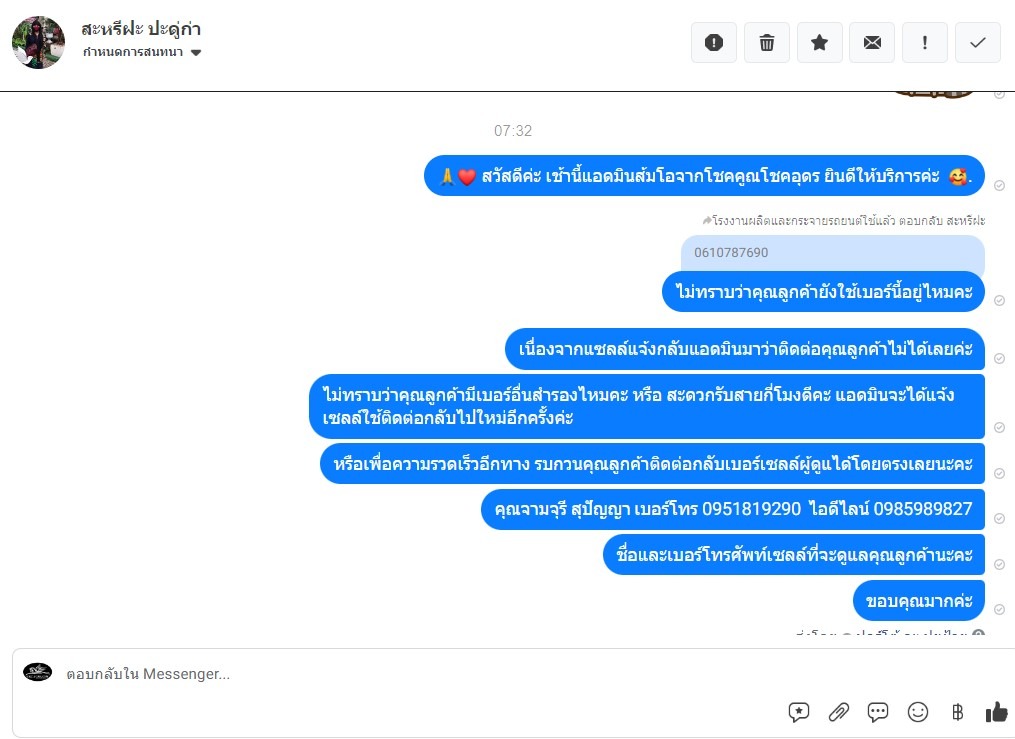Open saved replies speech bubble icon
The image size is (1015, 739).
(799, 712)
